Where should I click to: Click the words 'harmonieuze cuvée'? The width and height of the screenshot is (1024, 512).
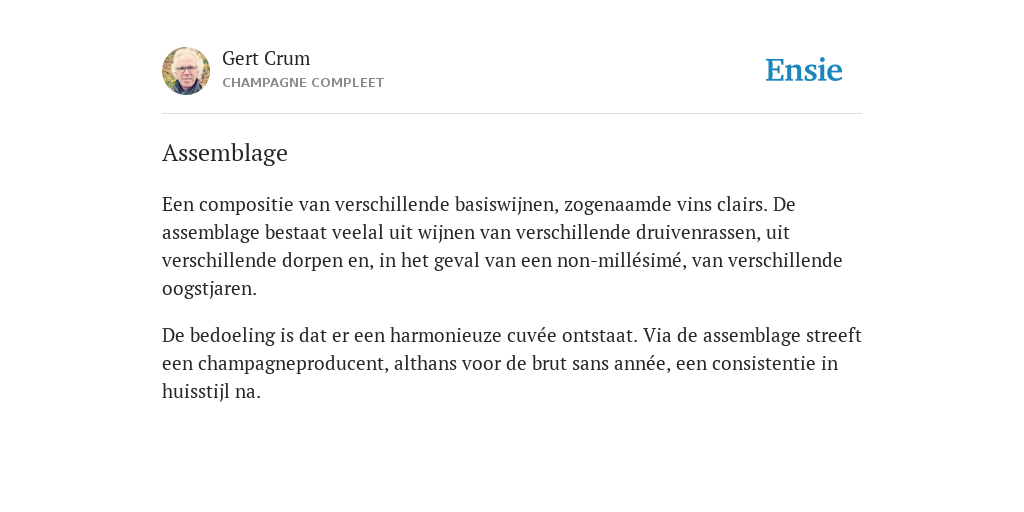[473, 336]
